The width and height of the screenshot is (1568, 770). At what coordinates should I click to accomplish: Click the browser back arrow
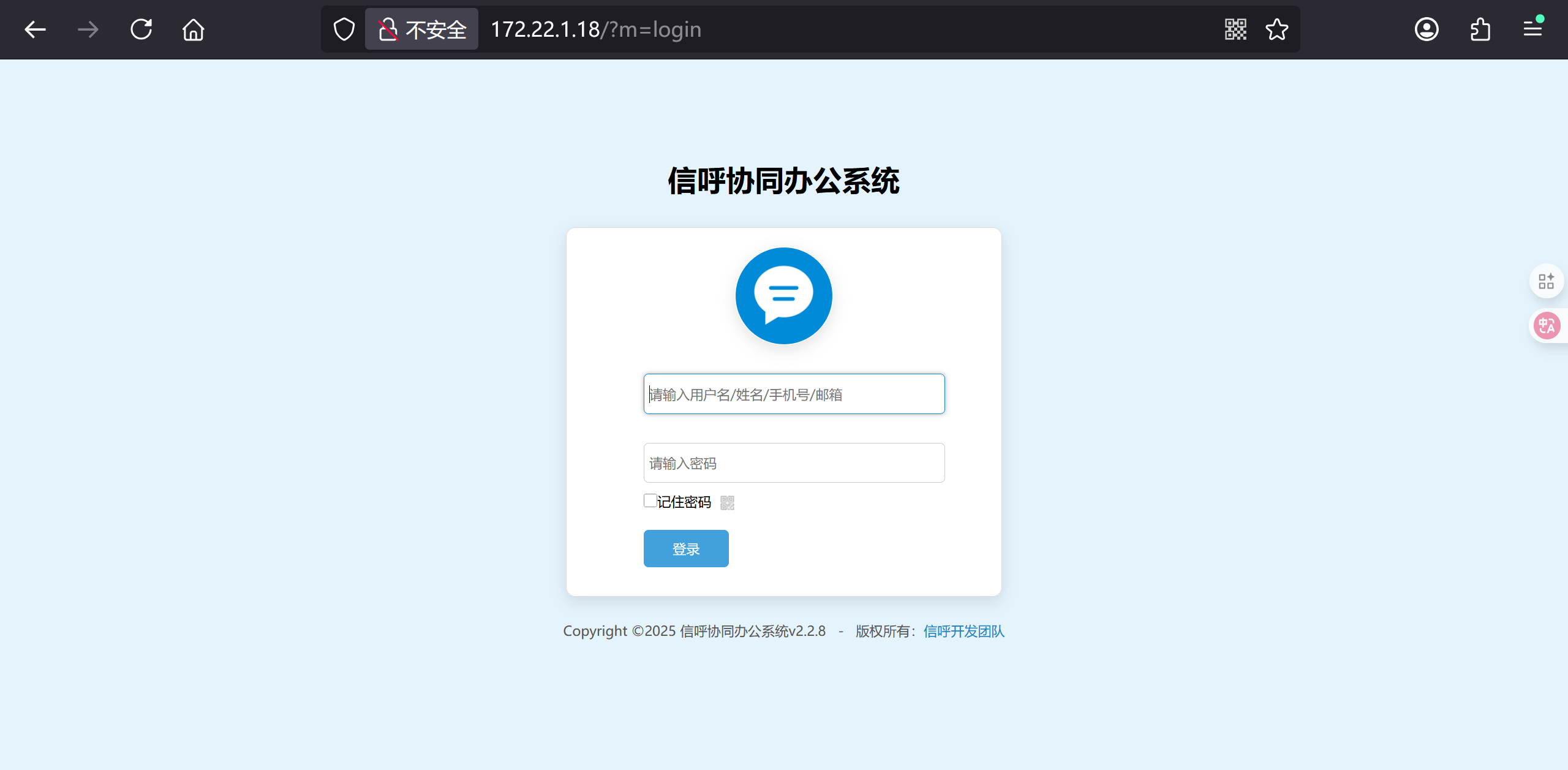pyautogui.click(x=35, y=29)
